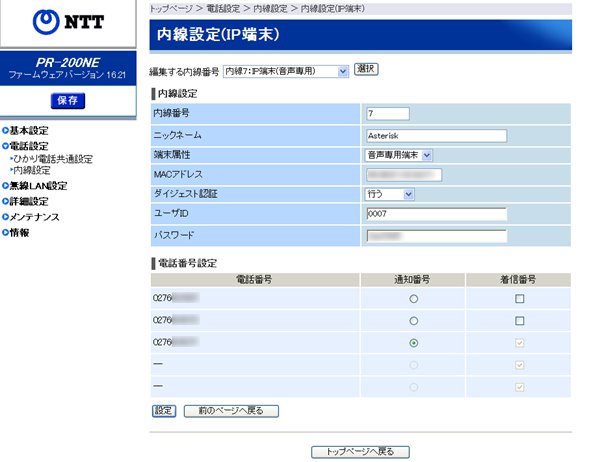This screenshot has width=605, height=462.
Task: Select ひかり電話共通設定 submenu link
Action: tap(53, 159)
